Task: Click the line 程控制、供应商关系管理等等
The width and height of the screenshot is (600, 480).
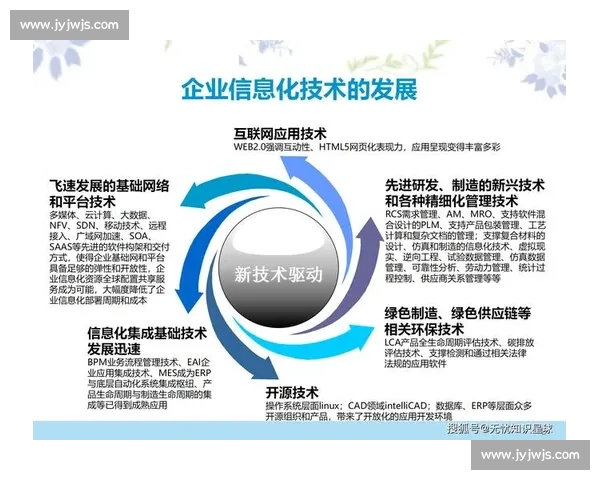Action: [x=443, y=278]
